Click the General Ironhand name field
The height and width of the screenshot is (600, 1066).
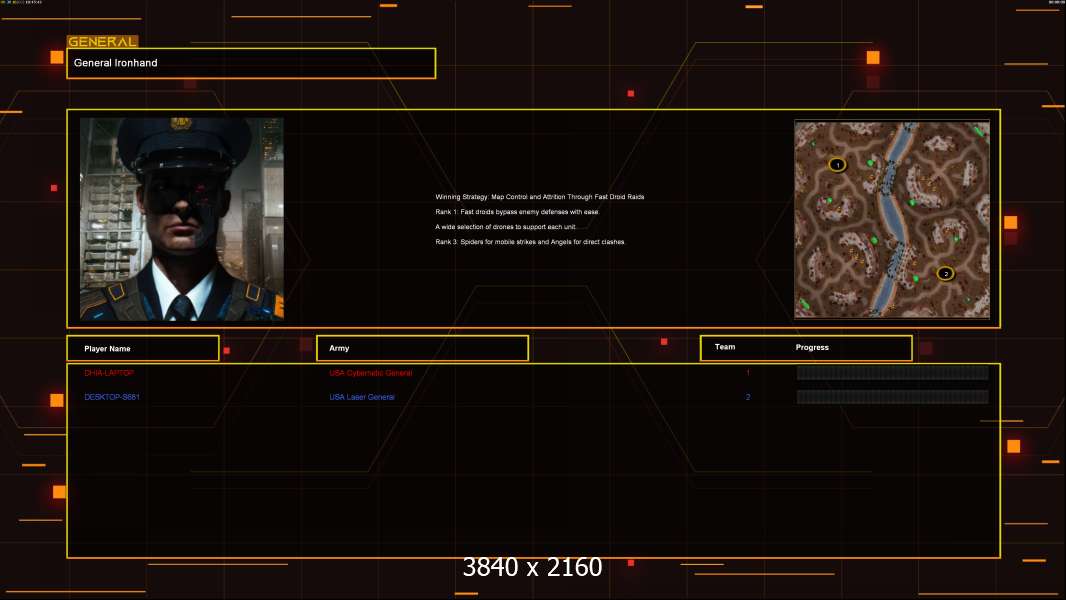251,63
